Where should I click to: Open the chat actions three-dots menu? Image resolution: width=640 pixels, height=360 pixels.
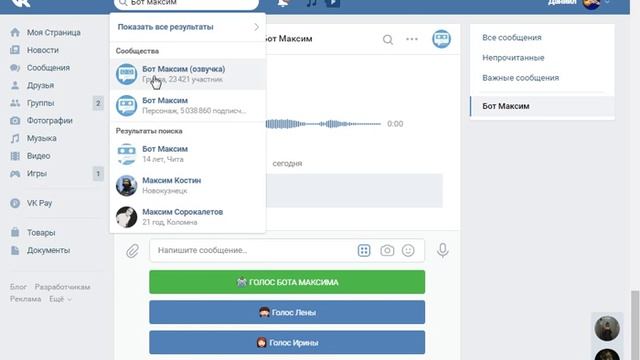pos(412,39)
